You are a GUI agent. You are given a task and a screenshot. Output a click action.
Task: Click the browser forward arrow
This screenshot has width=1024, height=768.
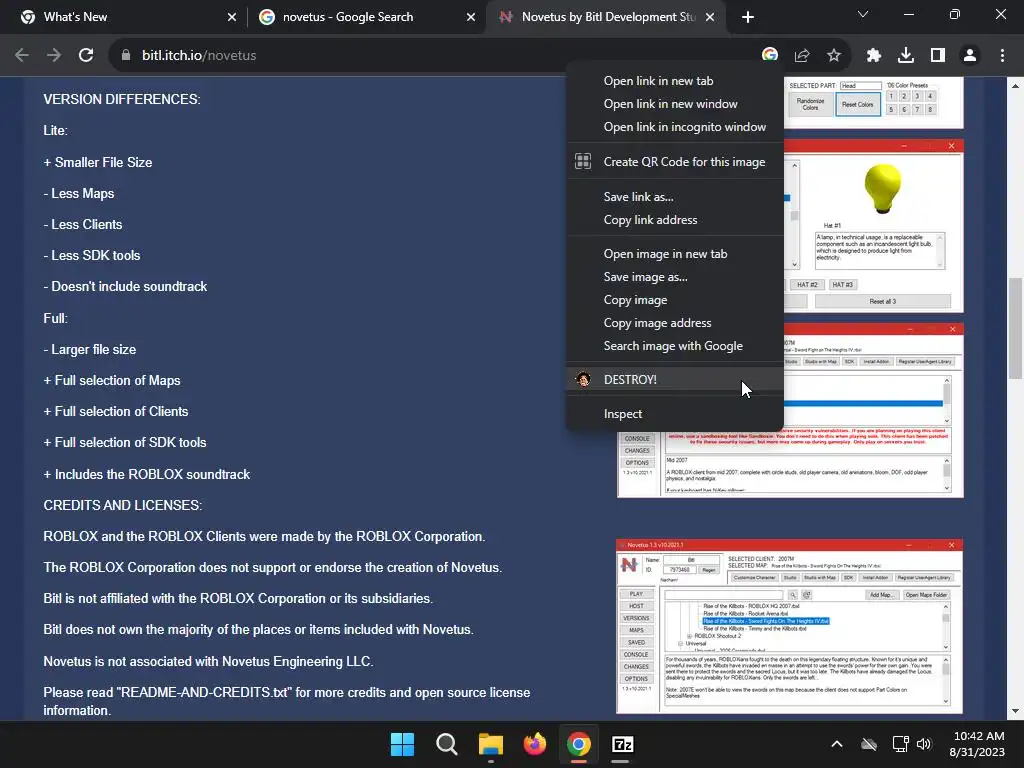(54, 56)
